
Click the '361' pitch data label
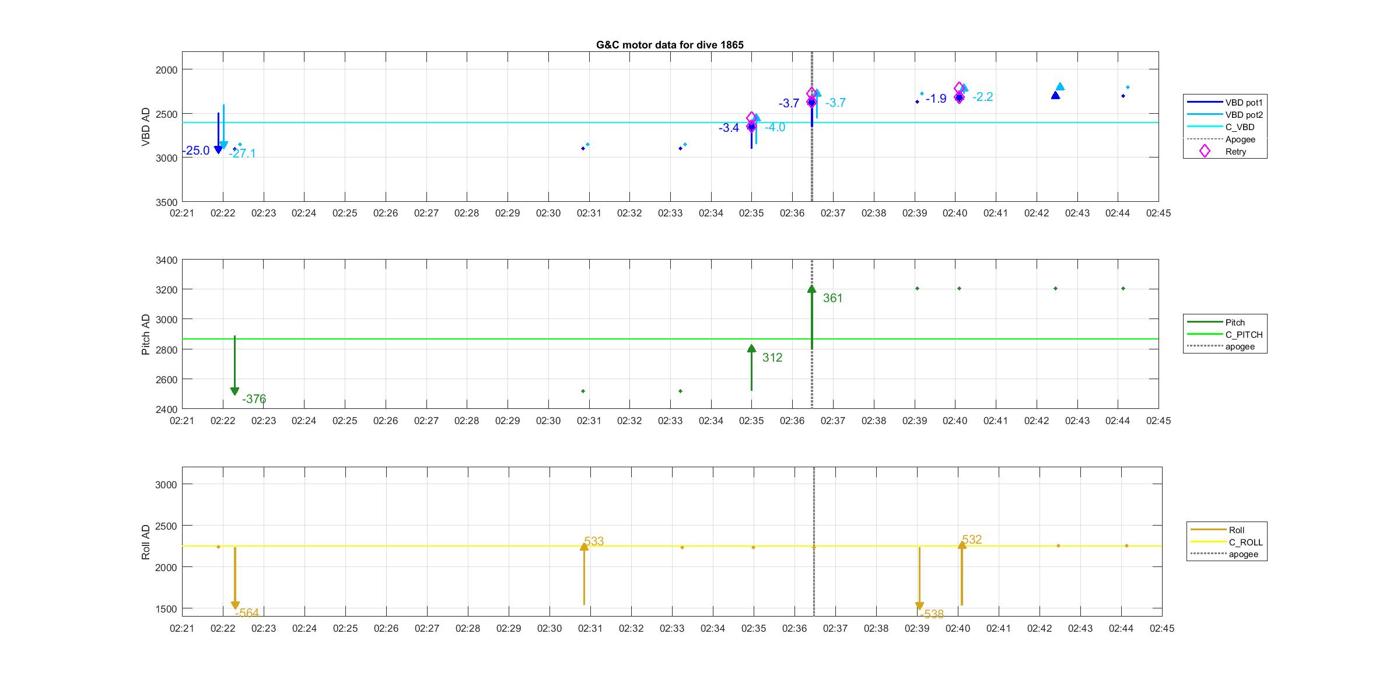click(833, 298)
